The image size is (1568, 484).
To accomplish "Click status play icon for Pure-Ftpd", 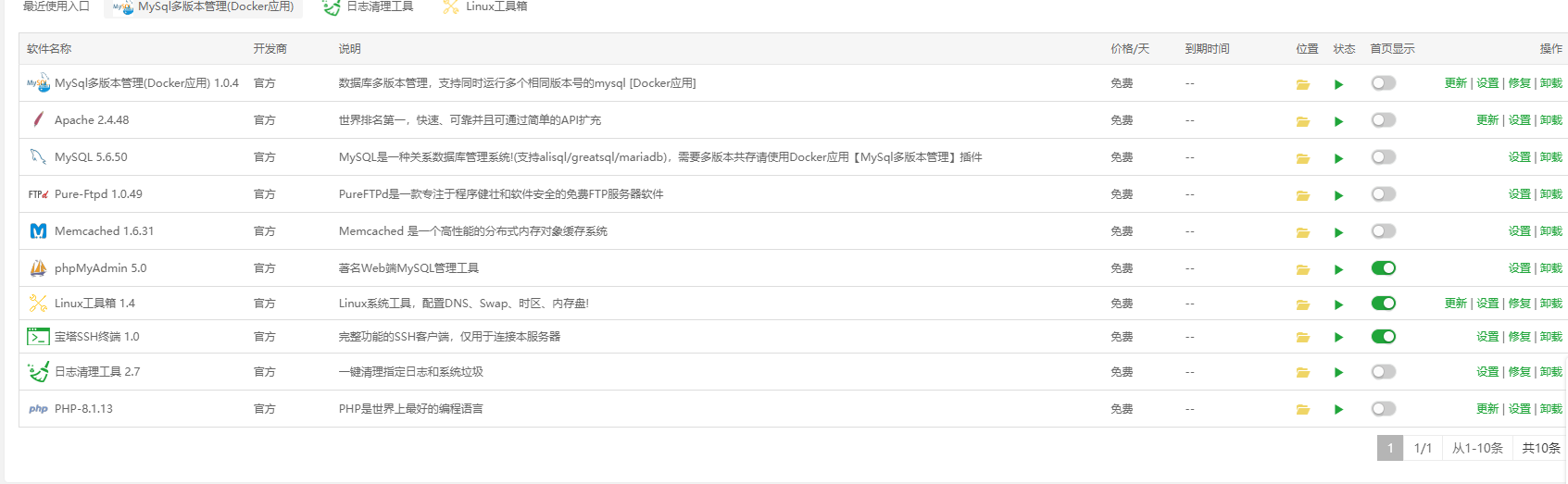I will click(x=1338, y=195).
